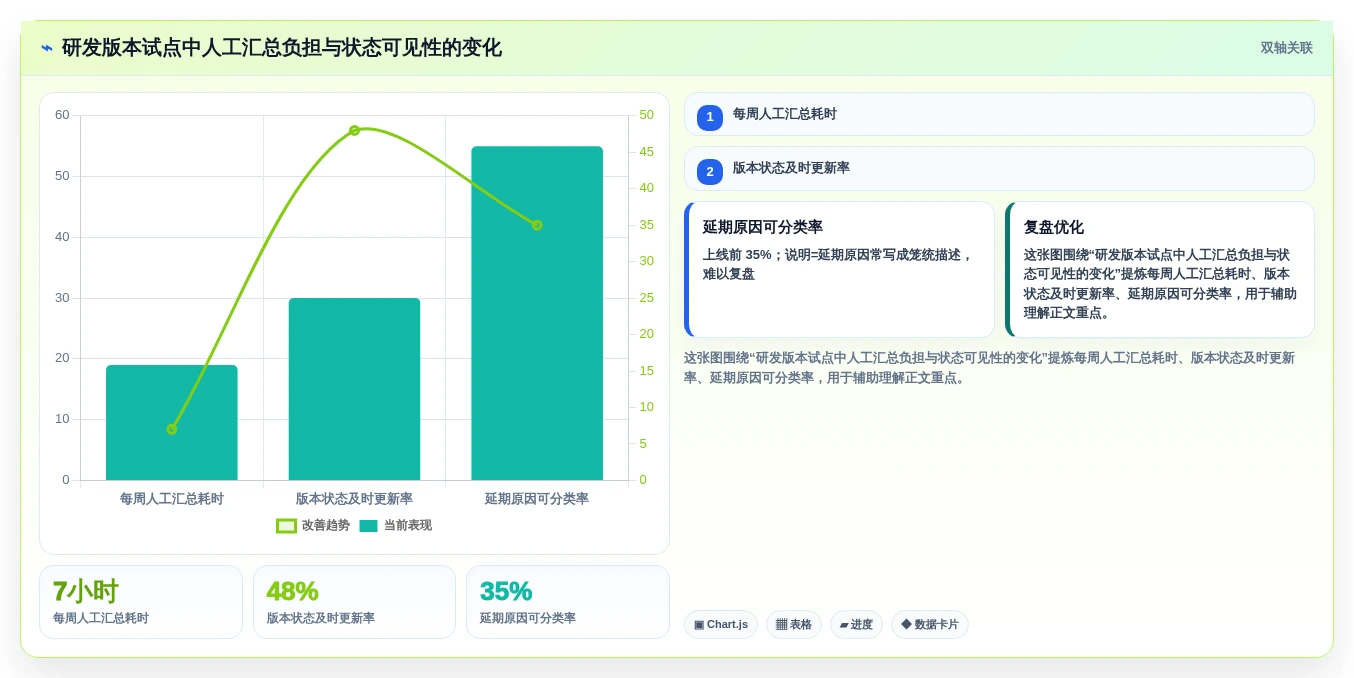Open list item 版本状态及时更新率
Image resolution: width=1354 pixels, height=678 pixels.
point(999,169)
